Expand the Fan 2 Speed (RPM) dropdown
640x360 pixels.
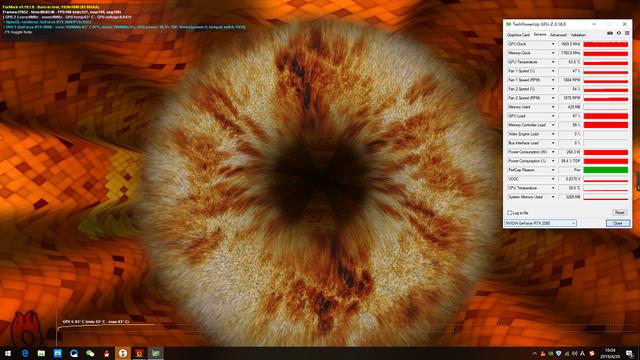coord(553,98)
